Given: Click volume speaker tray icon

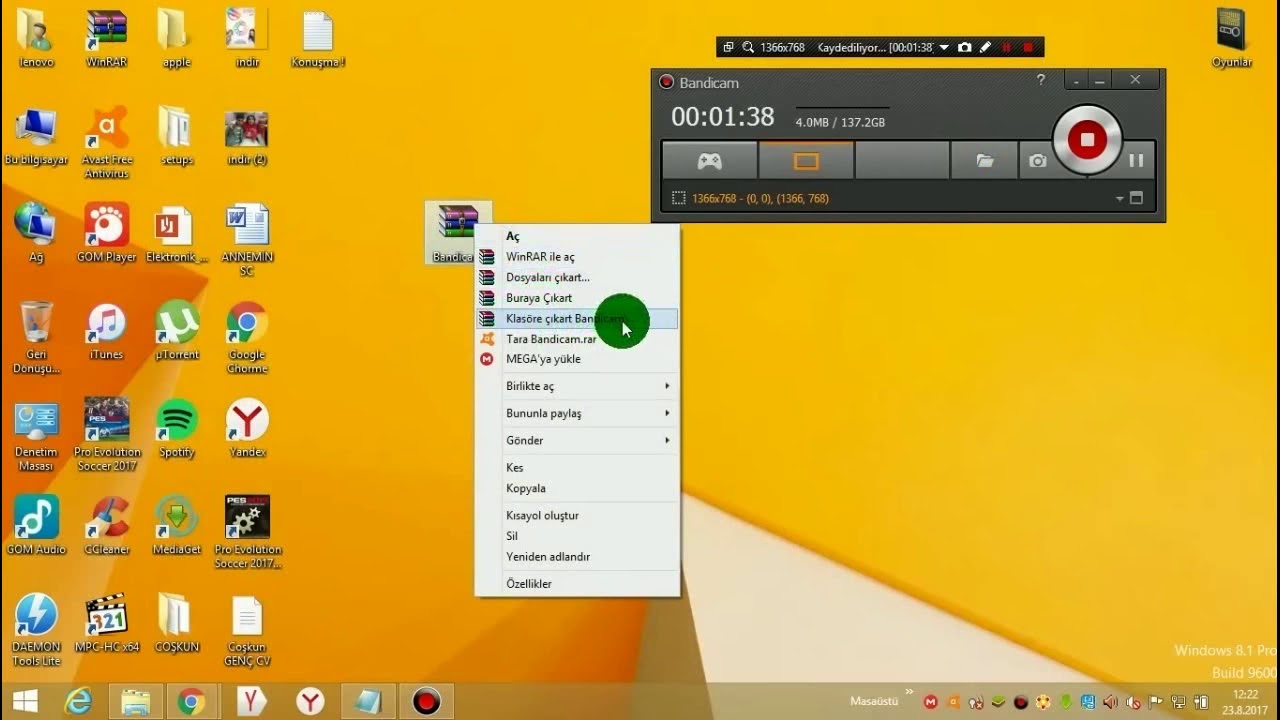Looking at the screenshot, I should click(x=1109, y=702).
